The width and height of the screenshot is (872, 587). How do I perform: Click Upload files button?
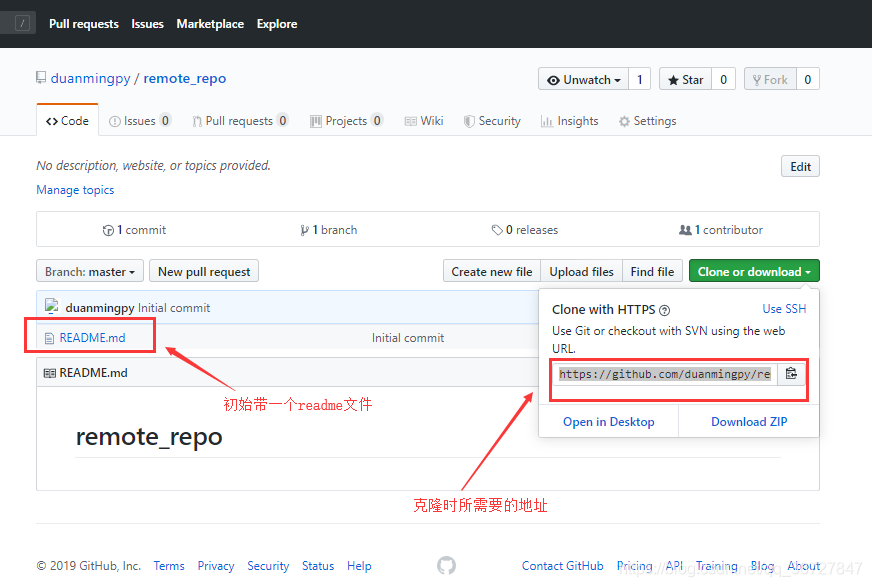pos(581,271)
